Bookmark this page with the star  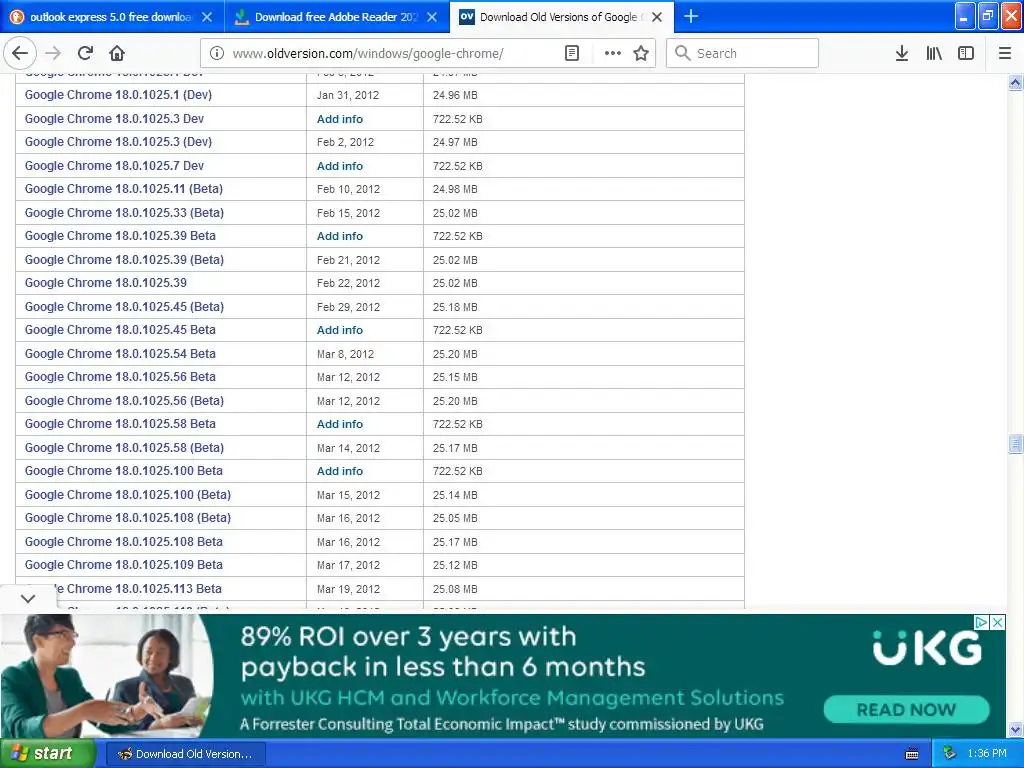click(x=641, y=54)
